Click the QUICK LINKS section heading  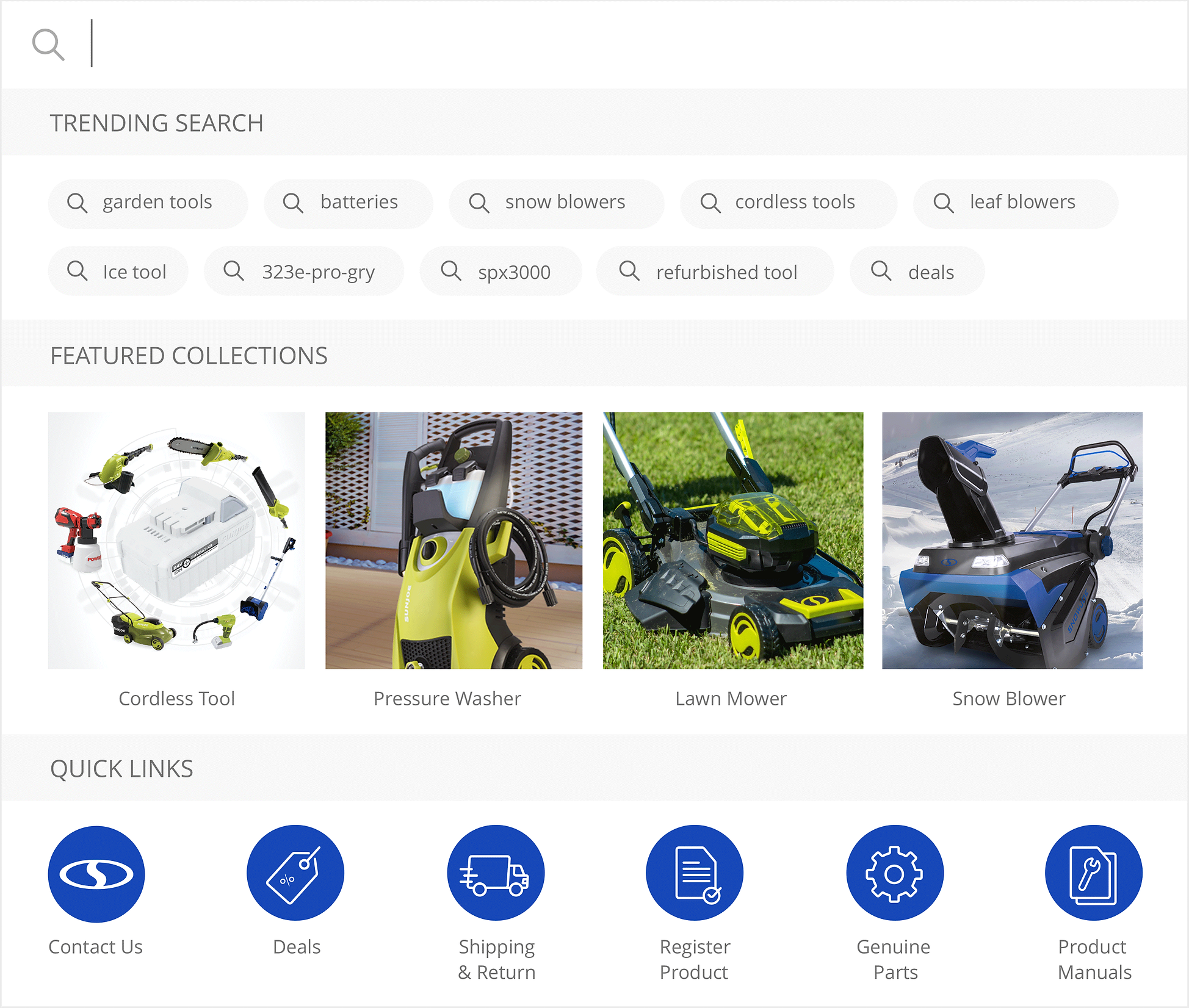pyautogui.click(x=121, y=769)
